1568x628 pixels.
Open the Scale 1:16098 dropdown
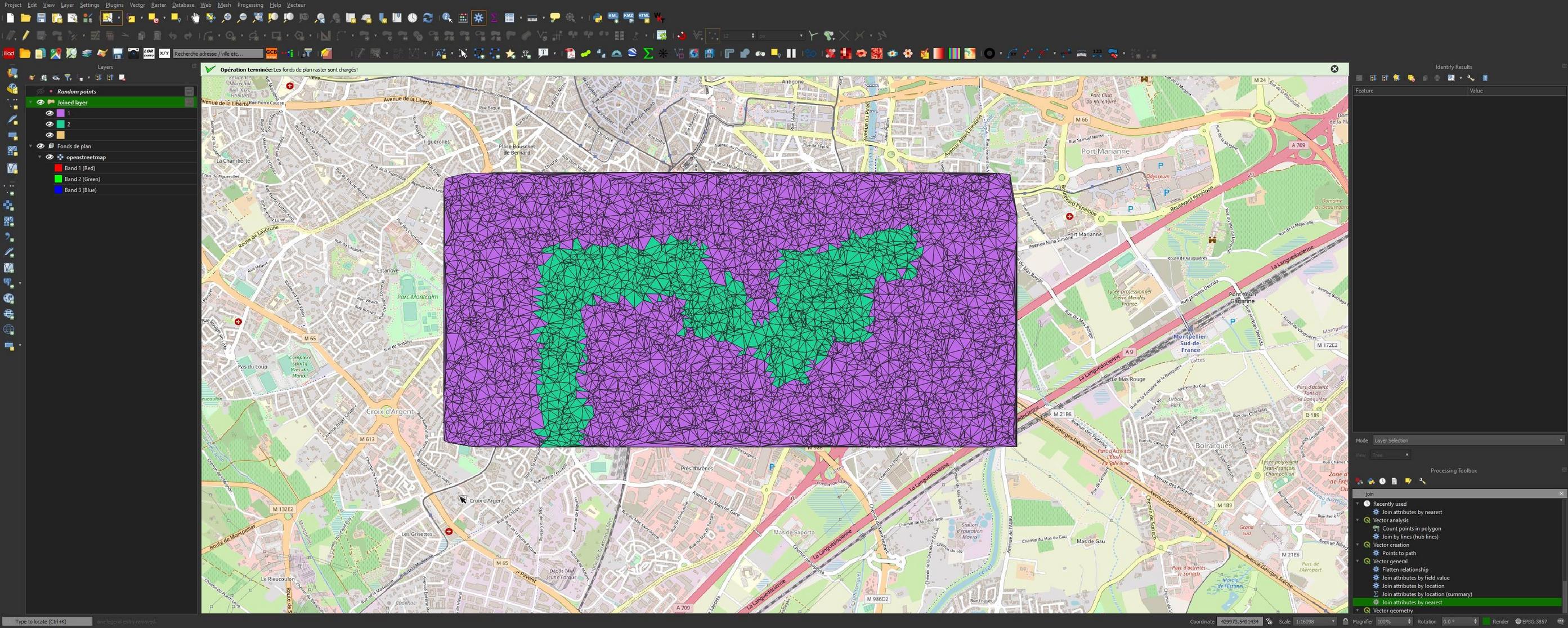click(x=1314, y=621)
